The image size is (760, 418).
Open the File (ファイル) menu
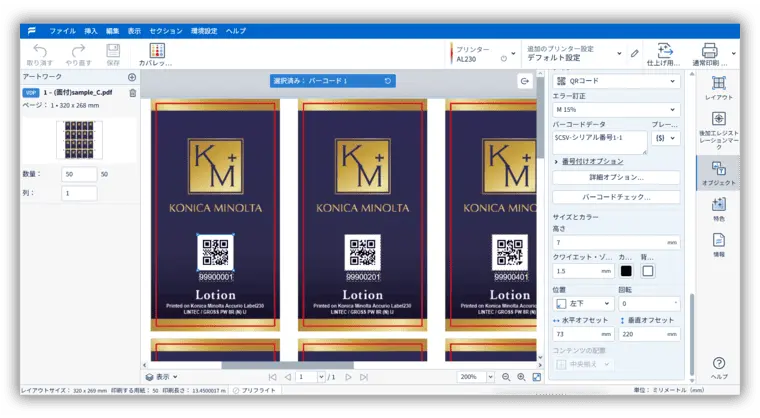coord(63,31)
